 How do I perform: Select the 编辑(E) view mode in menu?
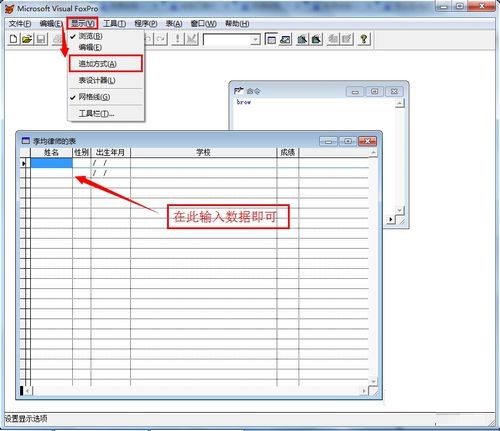pos(90,47)
